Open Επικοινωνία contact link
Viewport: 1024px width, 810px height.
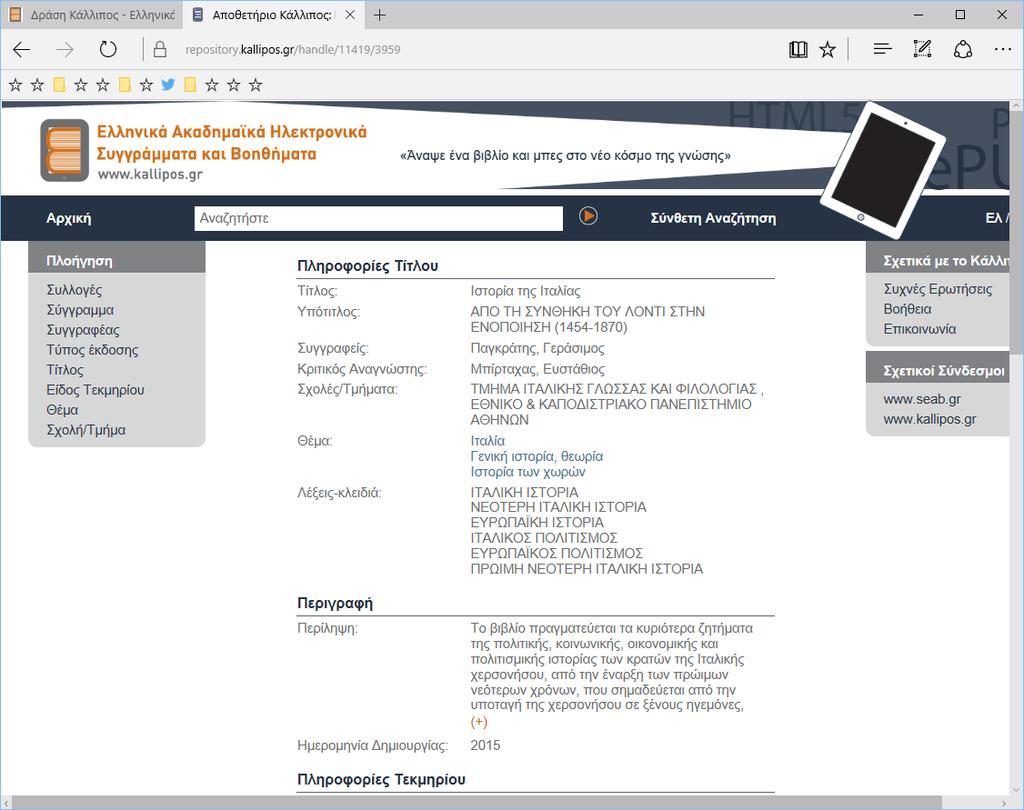click(x=920, y=329)
